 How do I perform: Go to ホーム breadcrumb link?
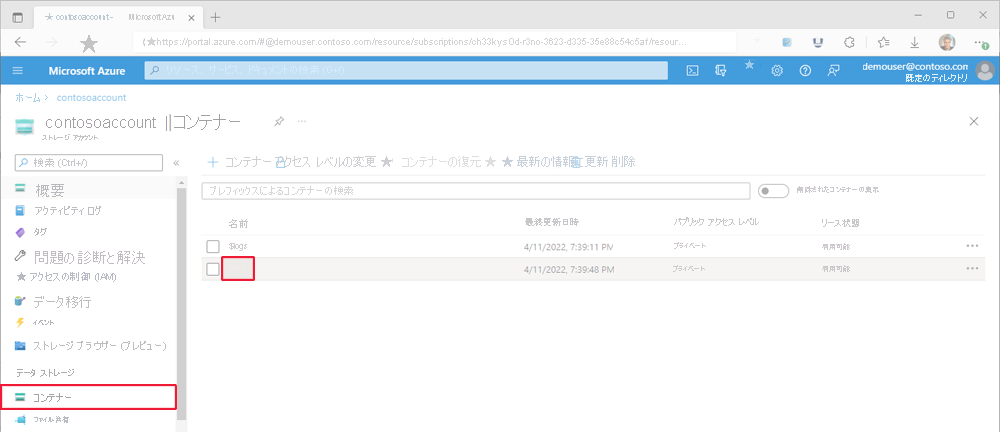[27, 98]
